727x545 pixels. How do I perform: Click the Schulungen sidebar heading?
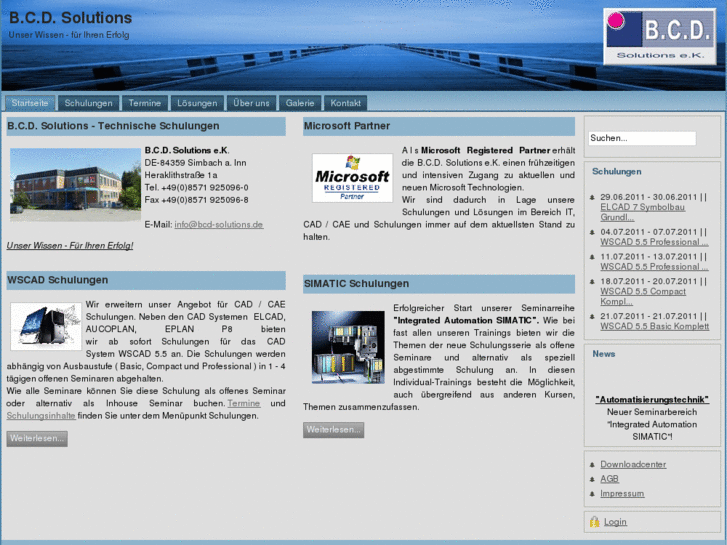[x=617, y=172]
